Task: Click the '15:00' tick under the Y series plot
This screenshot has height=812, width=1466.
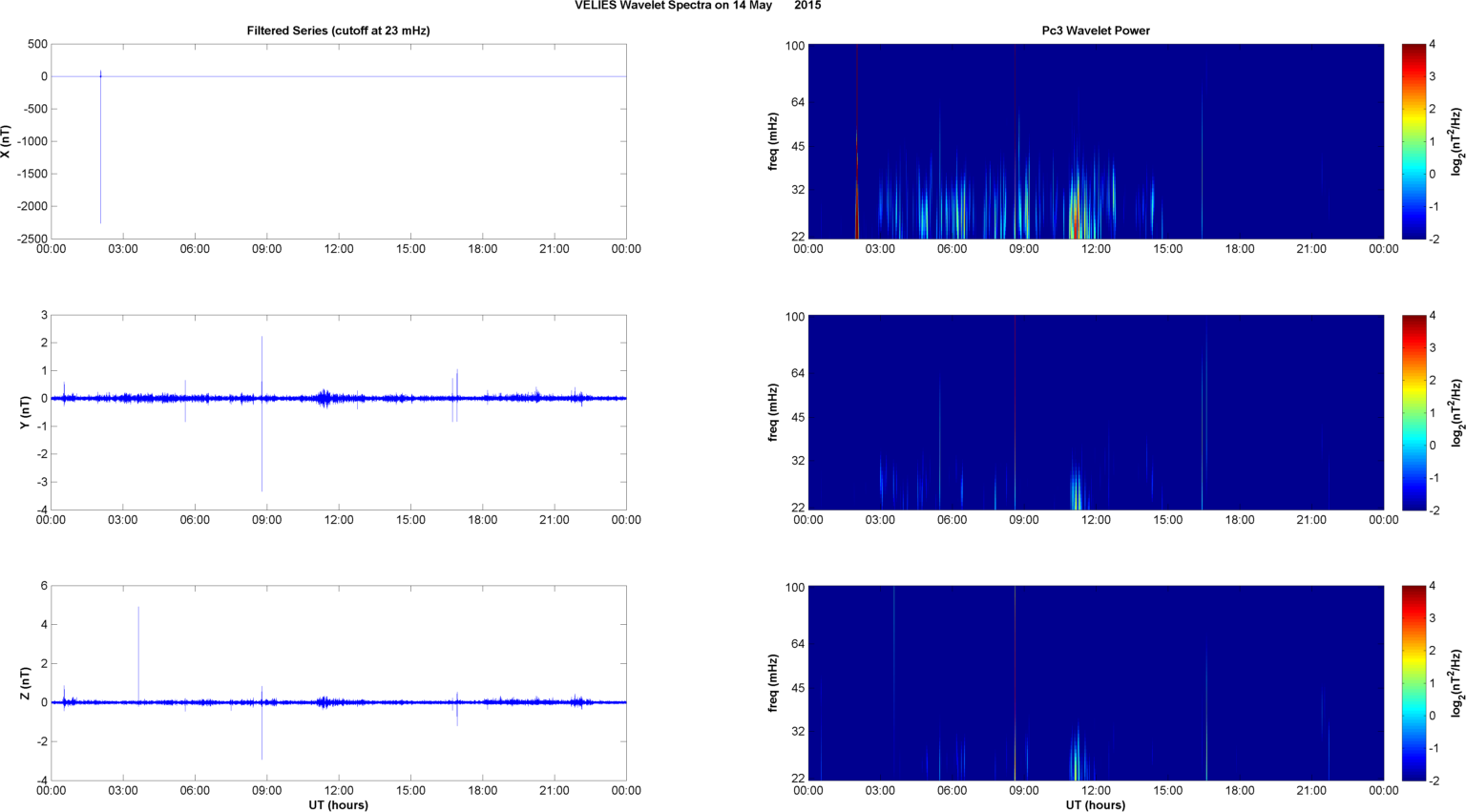Action: coord(410,520)
